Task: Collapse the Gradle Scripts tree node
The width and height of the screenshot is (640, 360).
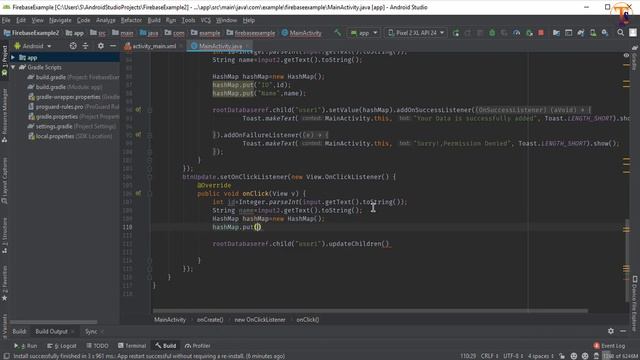Action: click(13, 67)
